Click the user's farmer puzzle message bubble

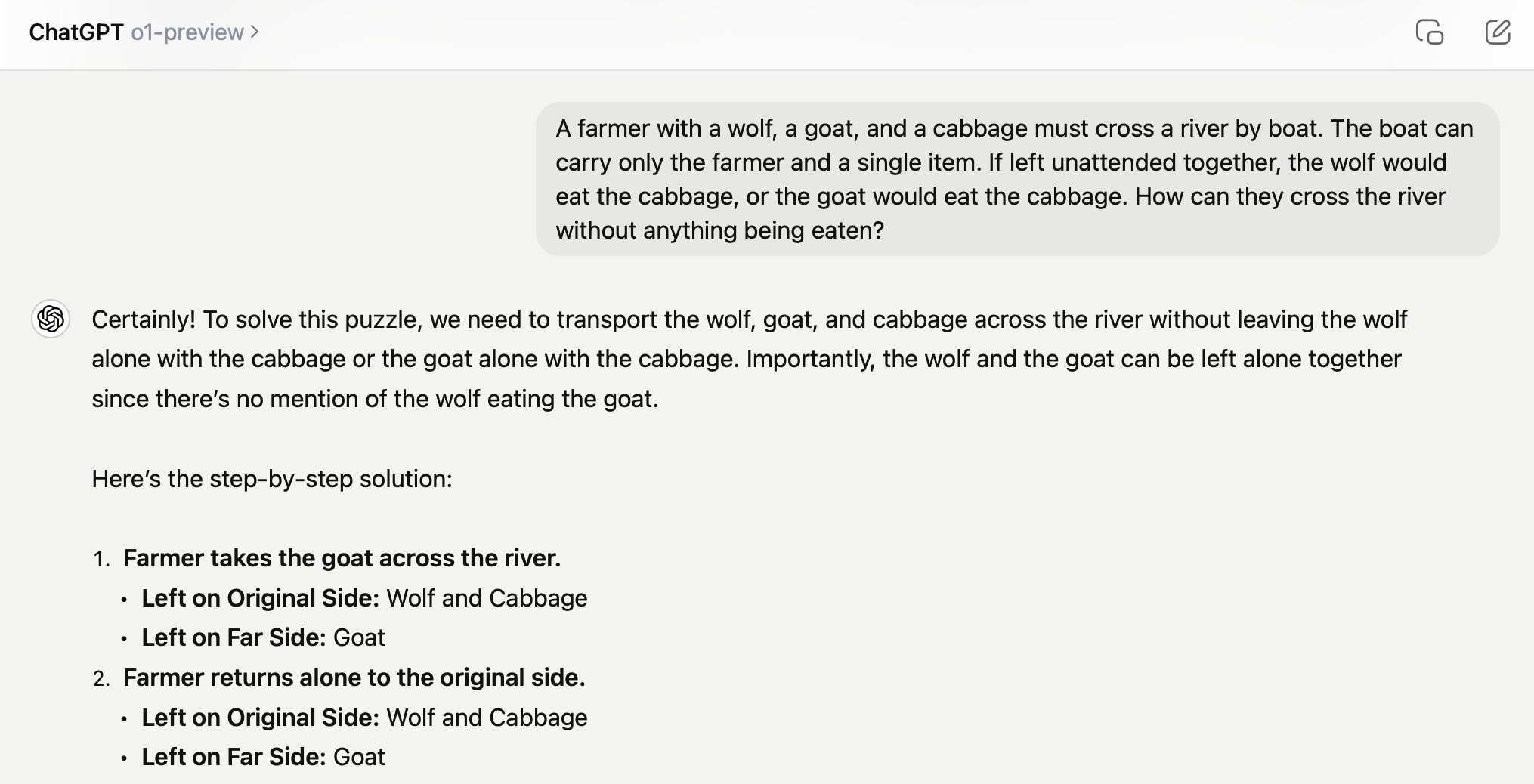click(x=1016, y=179)
